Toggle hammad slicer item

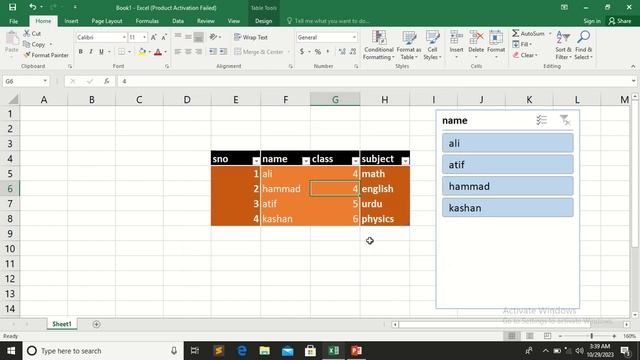coord(507,187)
